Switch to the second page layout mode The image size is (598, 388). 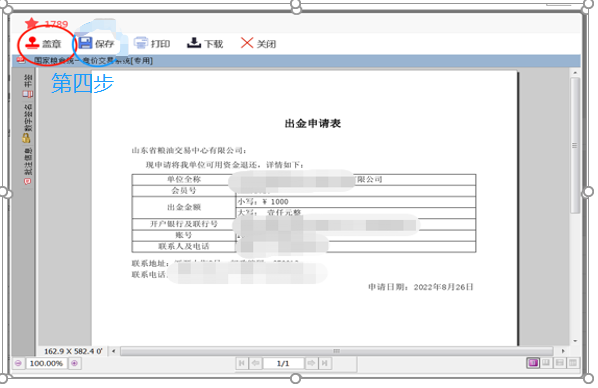546,363
